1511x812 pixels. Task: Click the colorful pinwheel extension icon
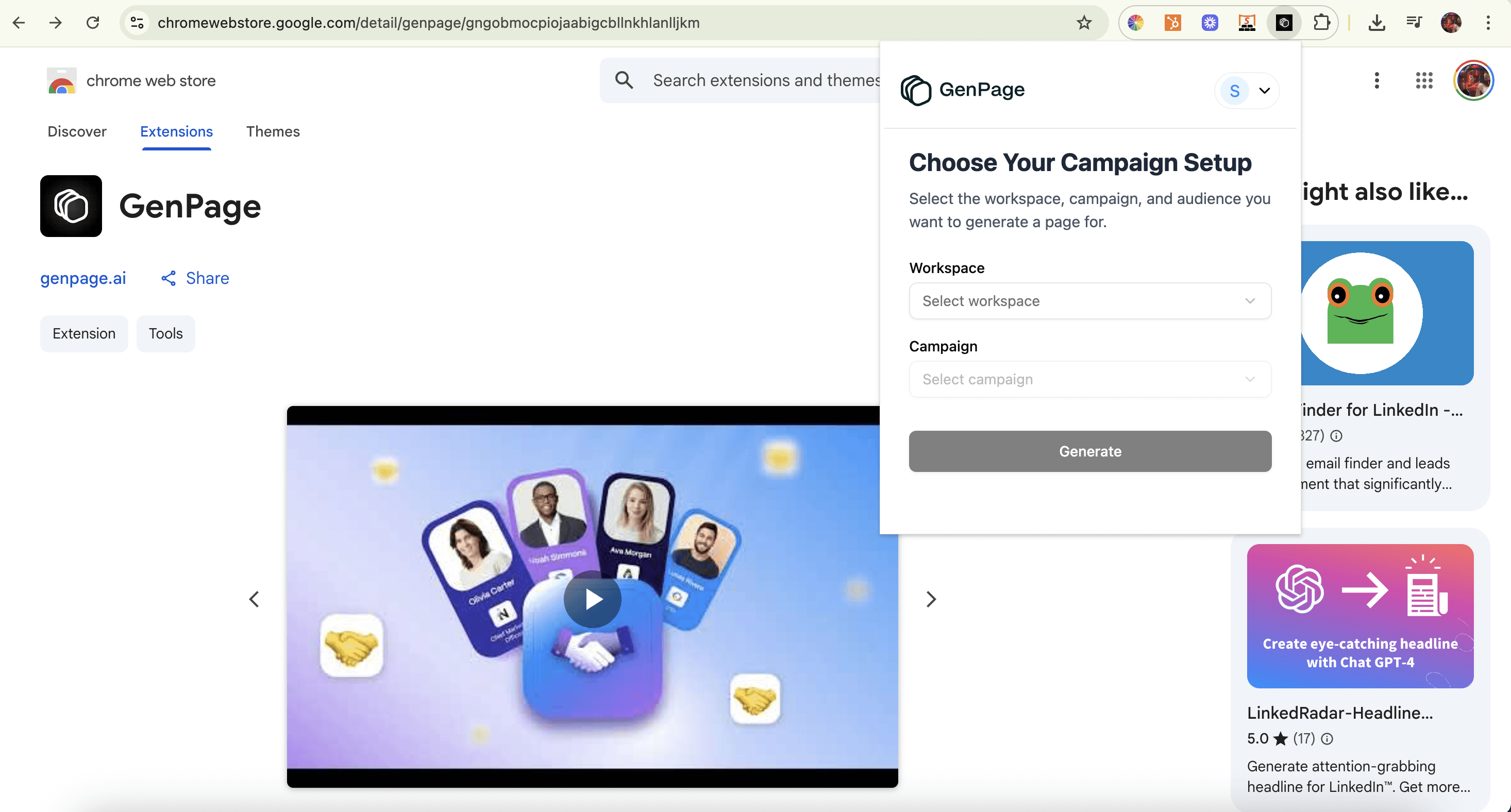1136,23
